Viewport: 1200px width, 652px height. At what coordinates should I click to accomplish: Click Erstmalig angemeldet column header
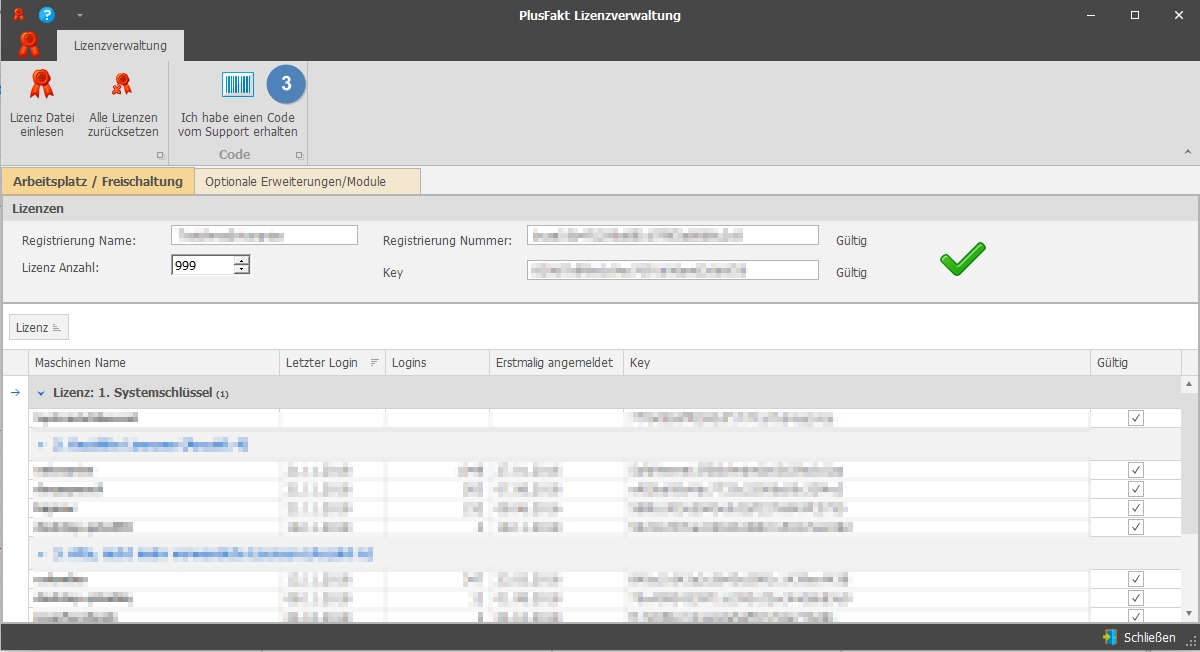[x=556, y=362]
